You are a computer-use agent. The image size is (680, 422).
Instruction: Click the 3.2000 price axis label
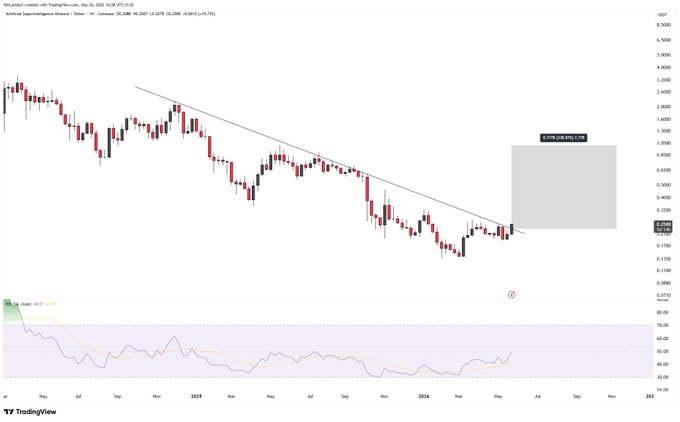(x=664, y=80)
